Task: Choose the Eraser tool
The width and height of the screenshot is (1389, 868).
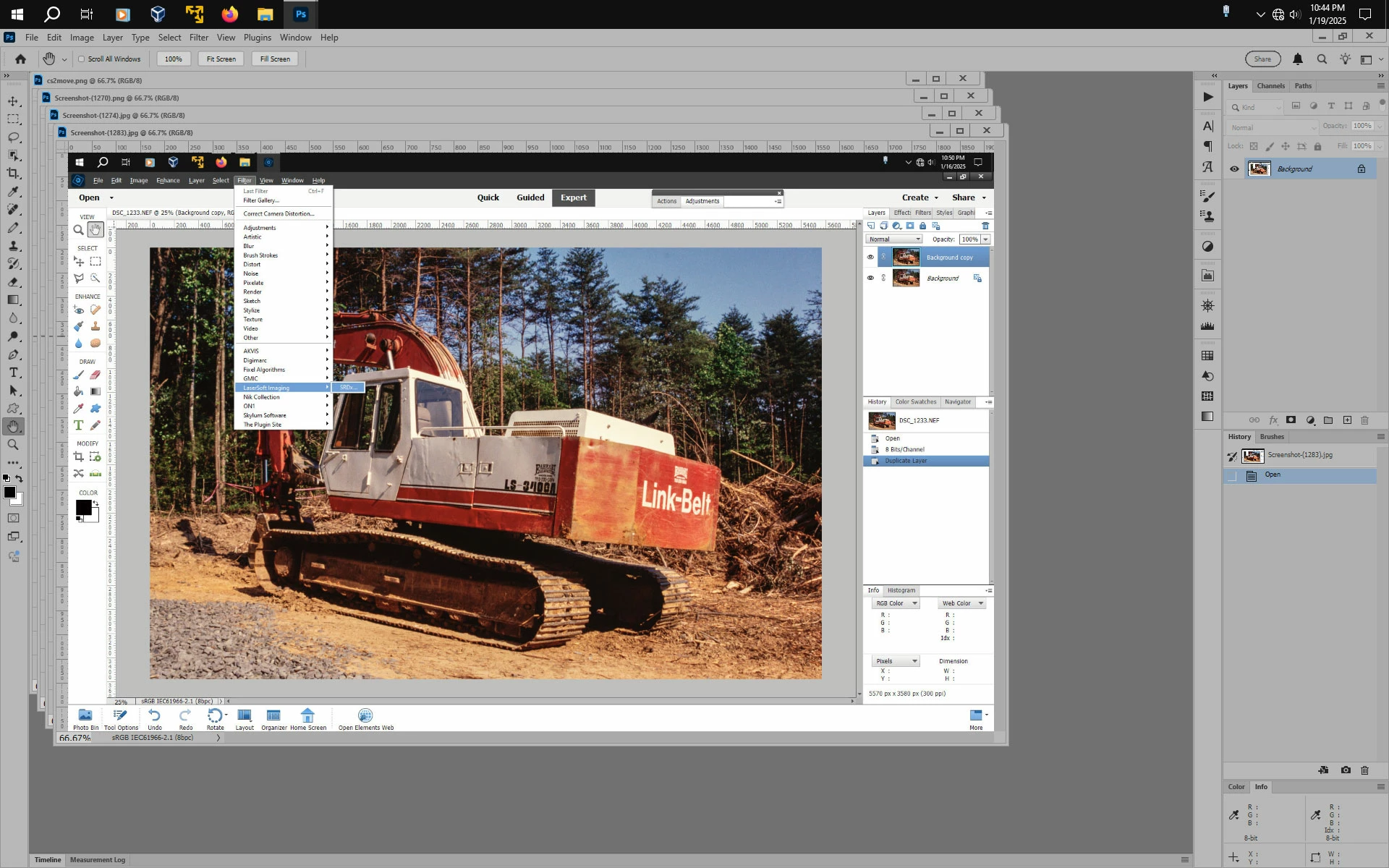Action: (x=13, y=282)
